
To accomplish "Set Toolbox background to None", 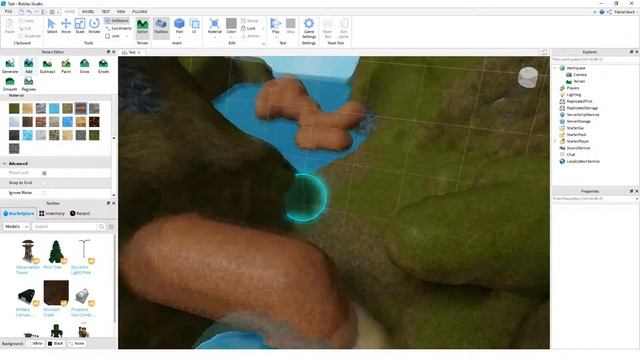I will 77,344.
